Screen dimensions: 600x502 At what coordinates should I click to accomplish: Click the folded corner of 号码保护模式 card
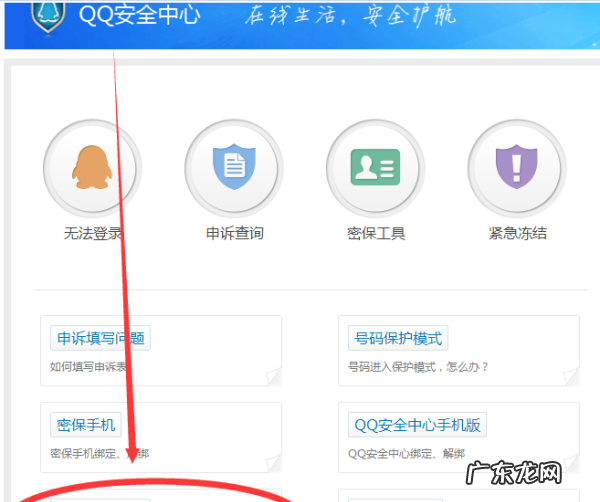(x=572, y=377)
